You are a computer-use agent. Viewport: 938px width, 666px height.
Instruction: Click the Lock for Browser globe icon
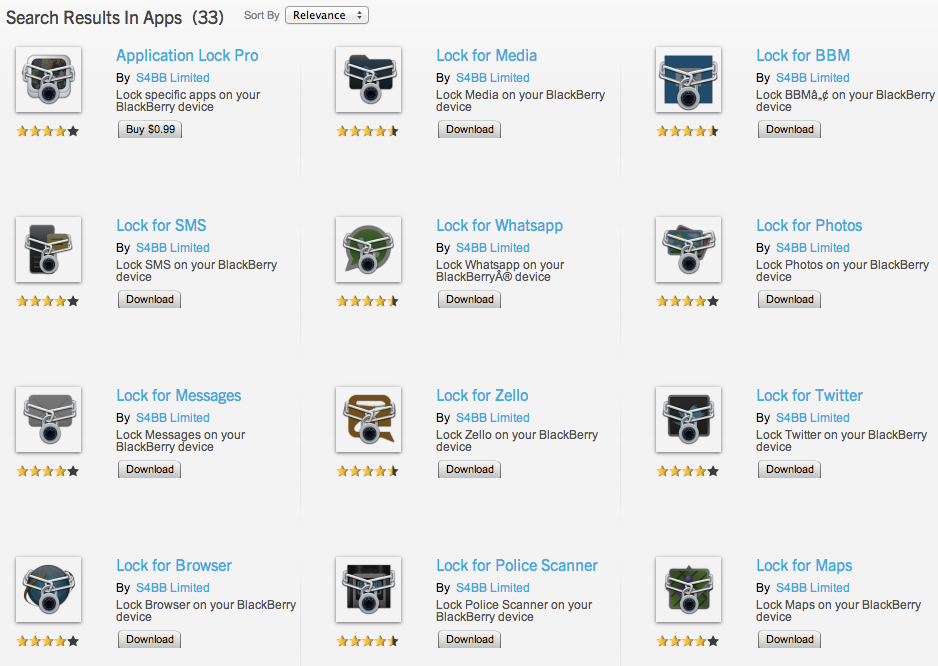48,590
